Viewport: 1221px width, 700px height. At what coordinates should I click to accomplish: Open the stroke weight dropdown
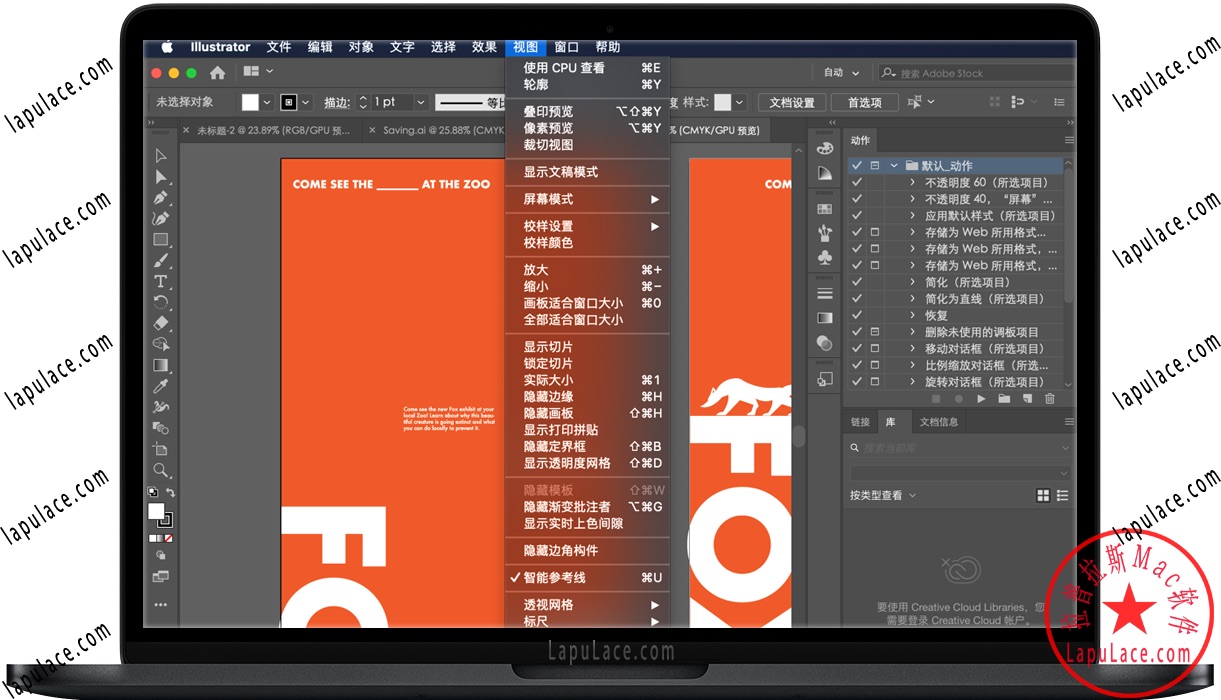pyautogui.click(x=421, y=102)
